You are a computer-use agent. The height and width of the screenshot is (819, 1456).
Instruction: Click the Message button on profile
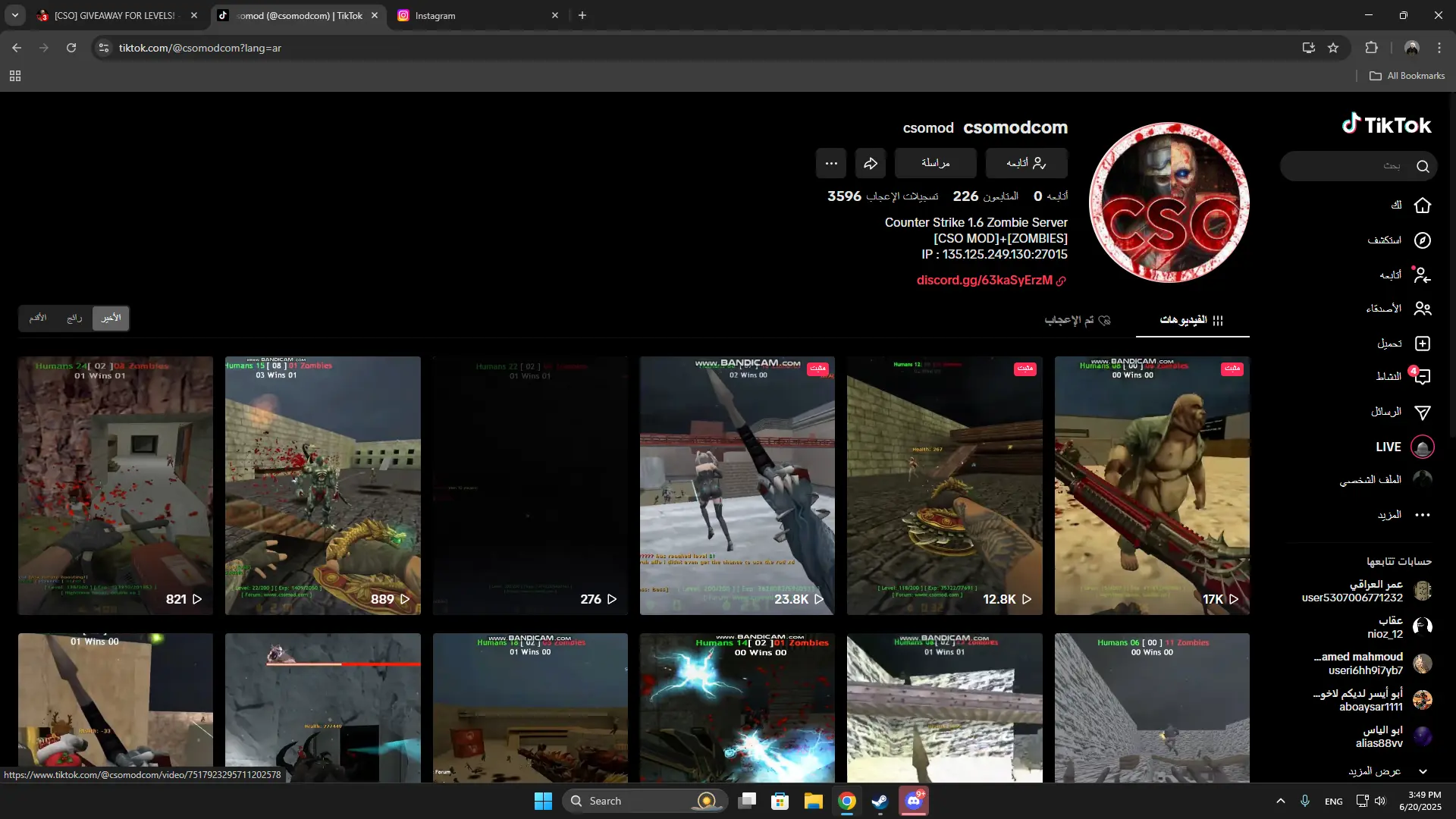click(936, 163)
